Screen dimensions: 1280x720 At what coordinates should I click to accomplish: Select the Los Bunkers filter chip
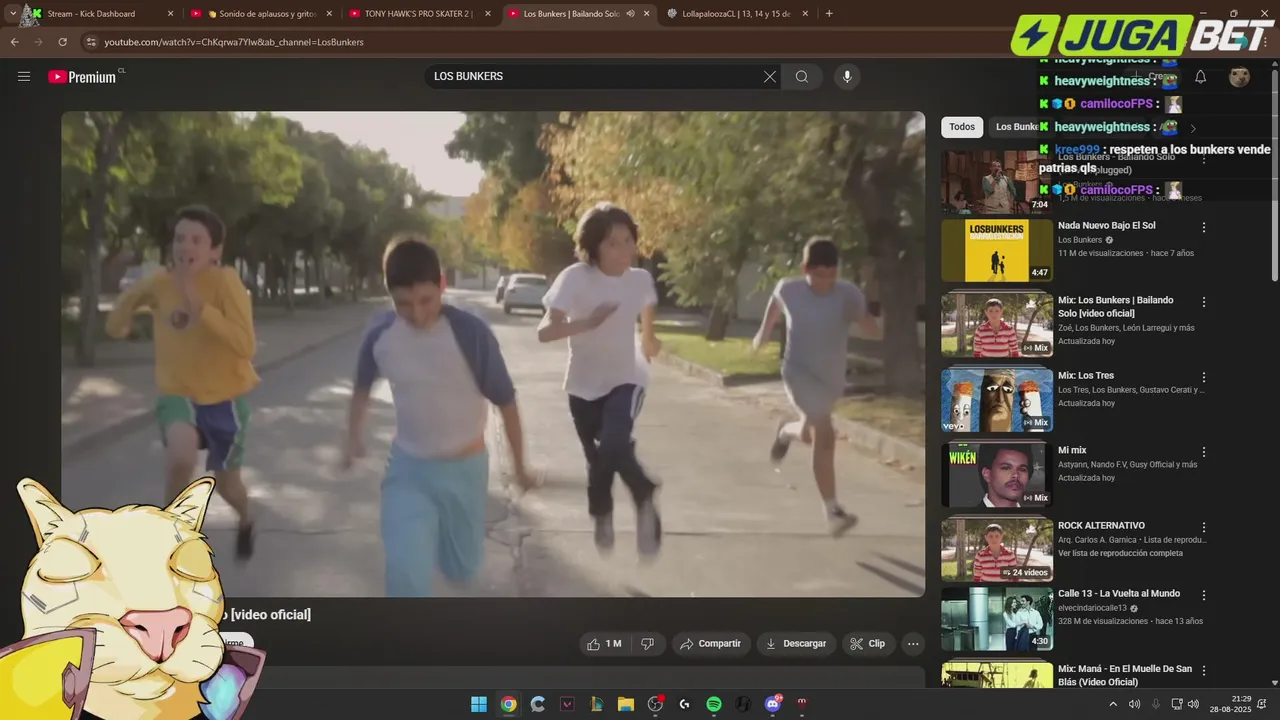[x=1017, y=127]
